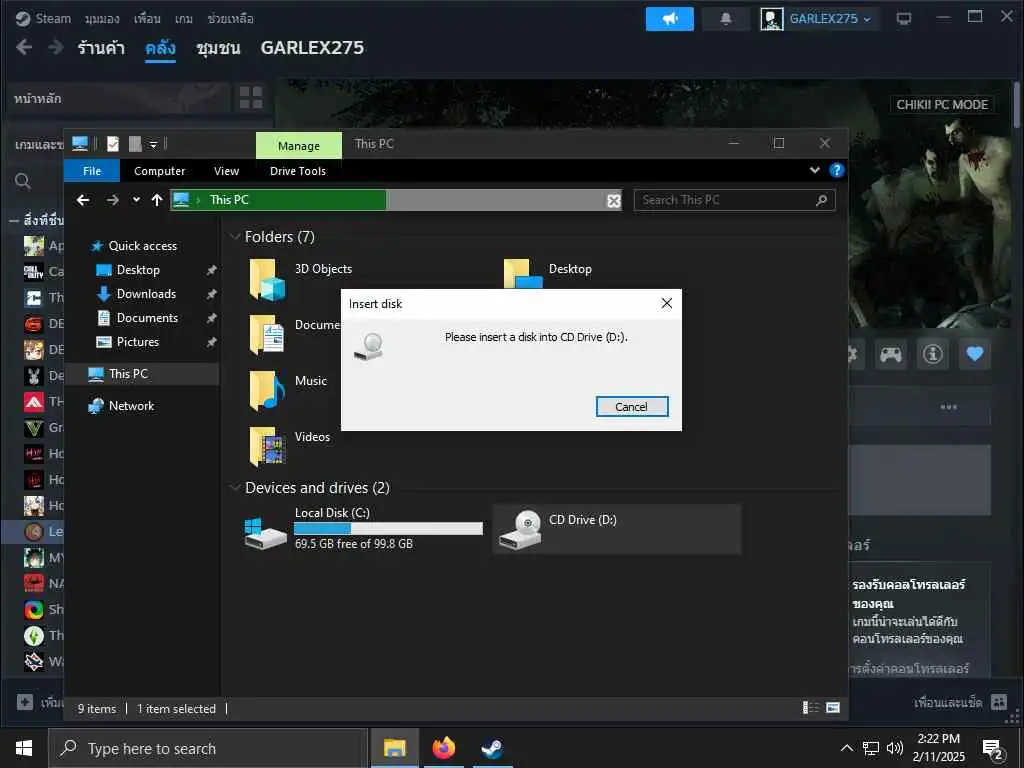
Task: Open Steam friends and chat link
Action: (961, 703)
